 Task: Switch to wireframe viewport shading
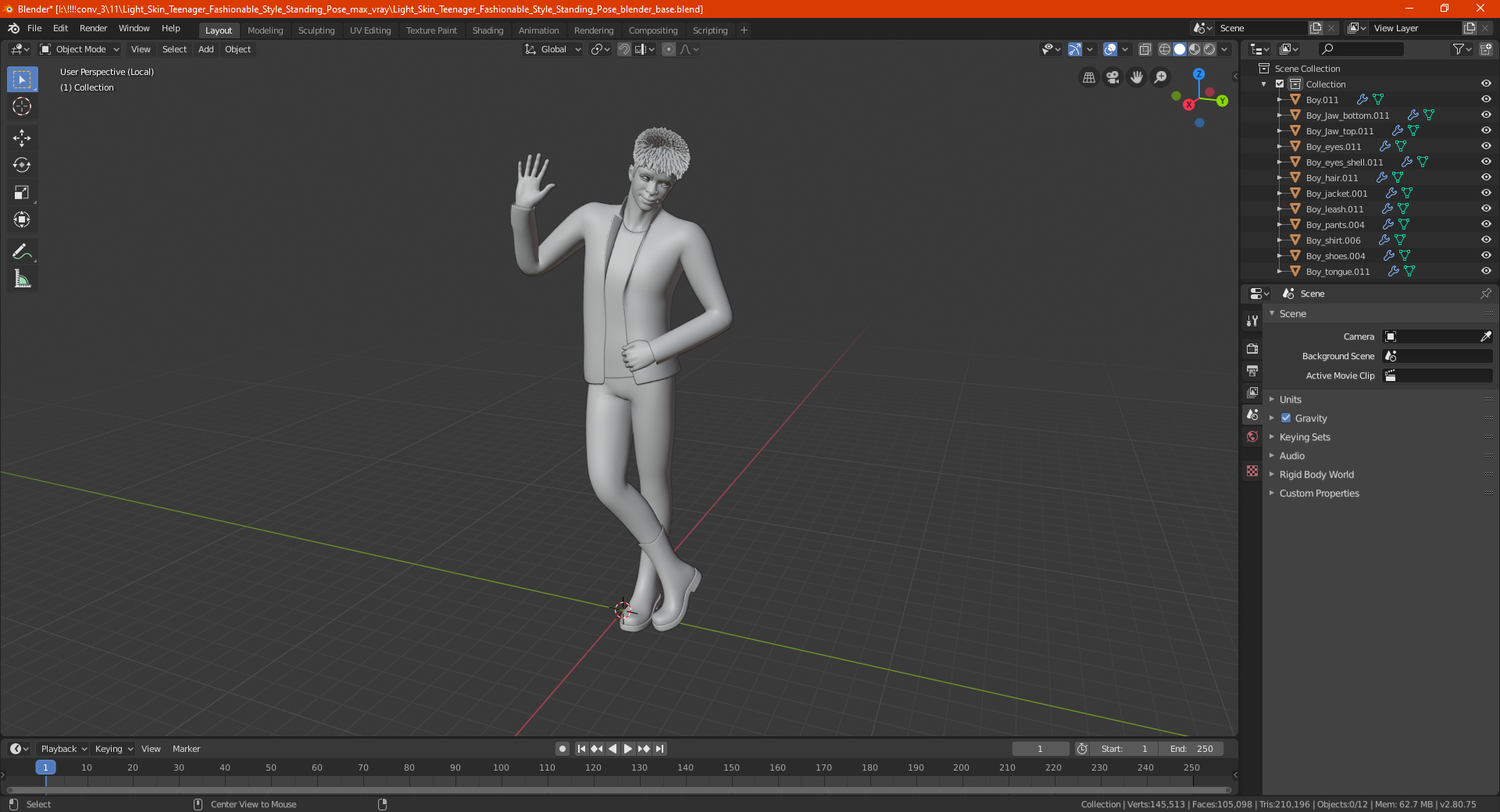(1165, 49)
